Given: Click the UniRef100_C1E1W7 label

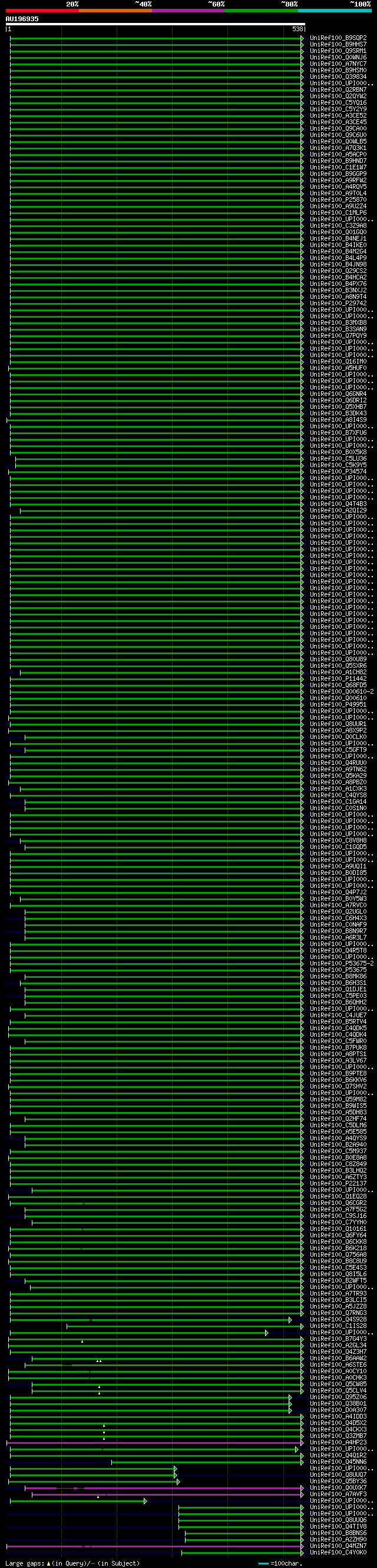Looking at the screenshot, I should (338, 168).
